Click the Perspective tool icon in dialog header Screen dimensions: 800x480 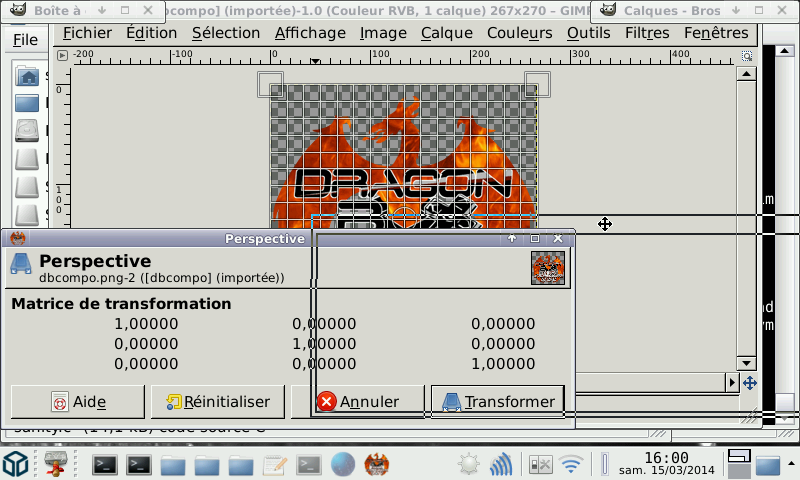click(x=21, y=264)
